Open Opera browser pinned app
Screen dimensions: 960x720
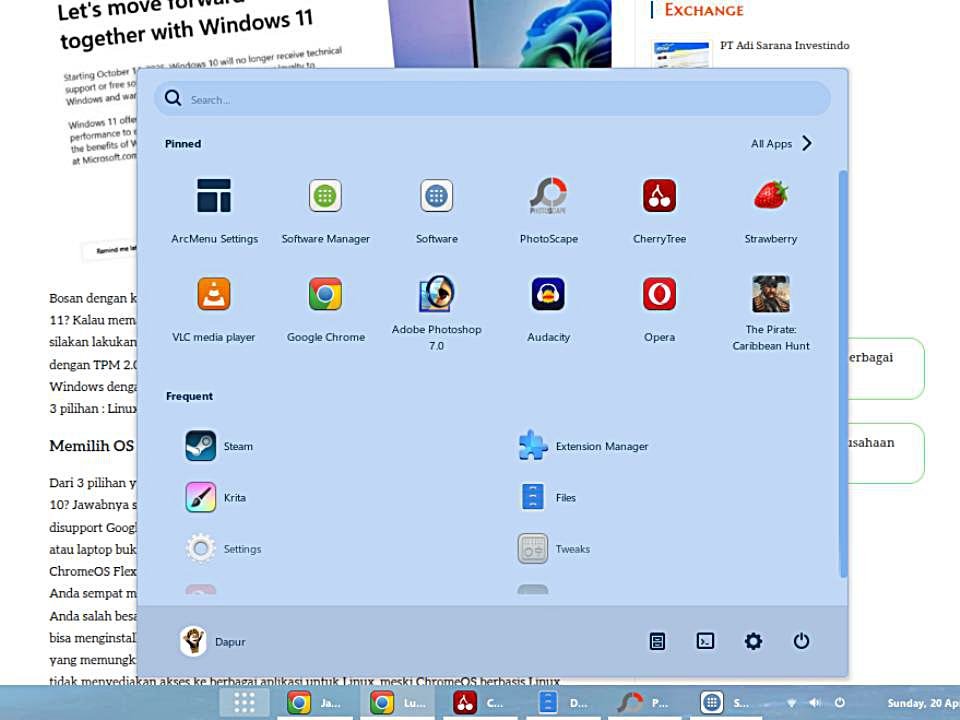(659, 311)
